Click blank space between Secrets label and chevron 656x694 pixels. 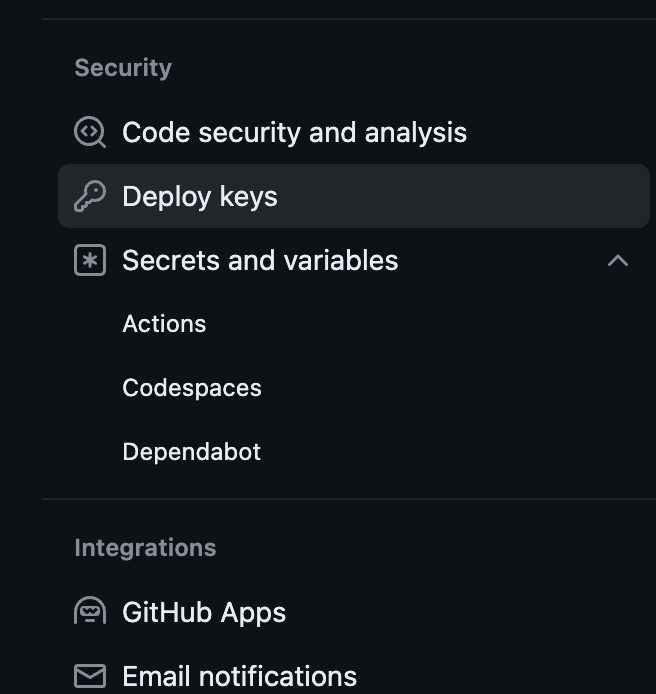pyautogui.click(x=500, y=261)
